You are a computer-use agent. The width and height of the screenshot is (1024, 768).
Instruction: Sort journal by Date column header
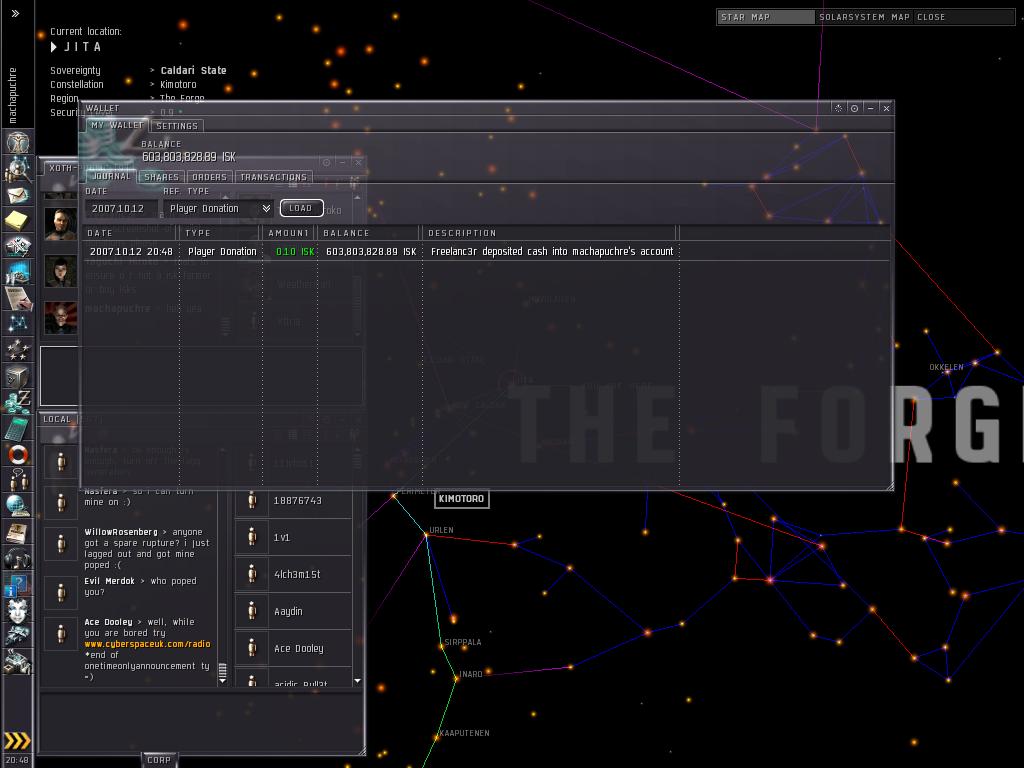[x=131, y=232]
